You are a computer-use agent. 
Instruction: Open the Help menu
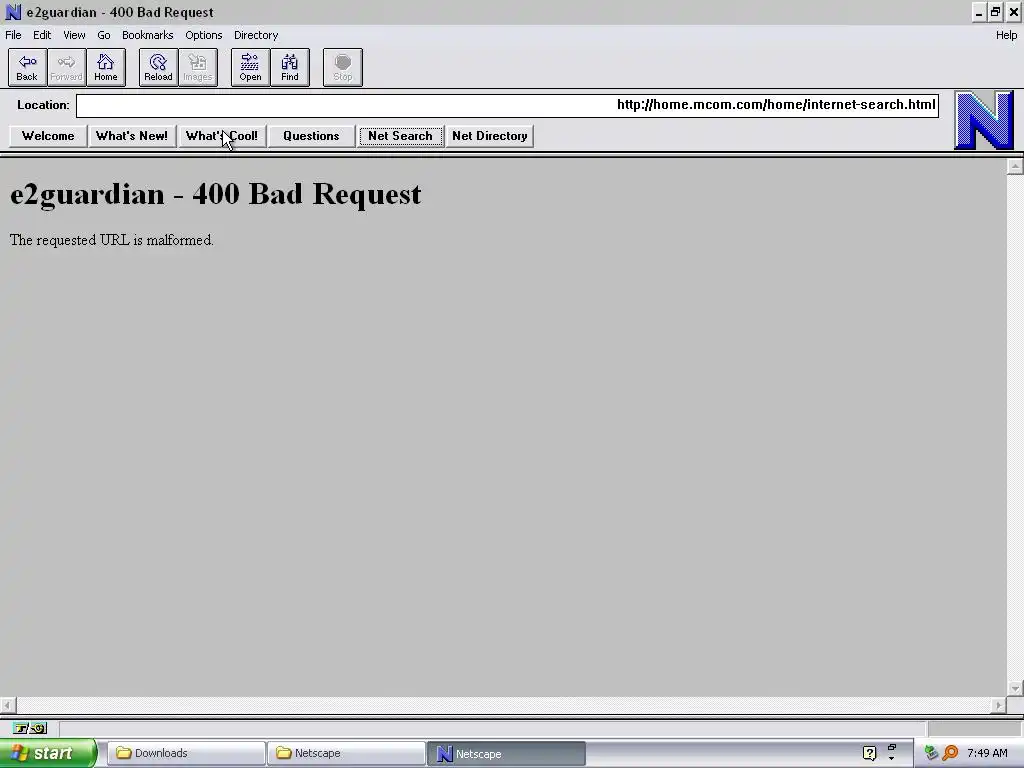(1006, 35)
